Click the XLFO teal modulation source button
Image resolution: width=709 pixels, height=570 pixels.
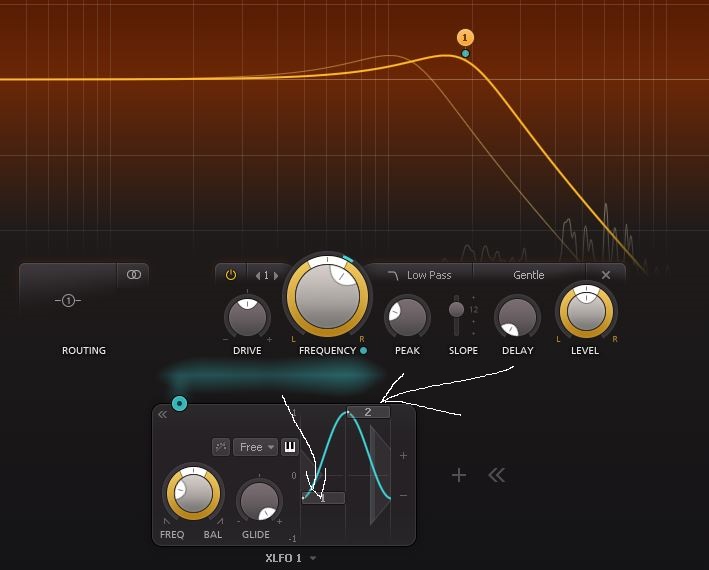pyautogui.click(x=180, y=403)
